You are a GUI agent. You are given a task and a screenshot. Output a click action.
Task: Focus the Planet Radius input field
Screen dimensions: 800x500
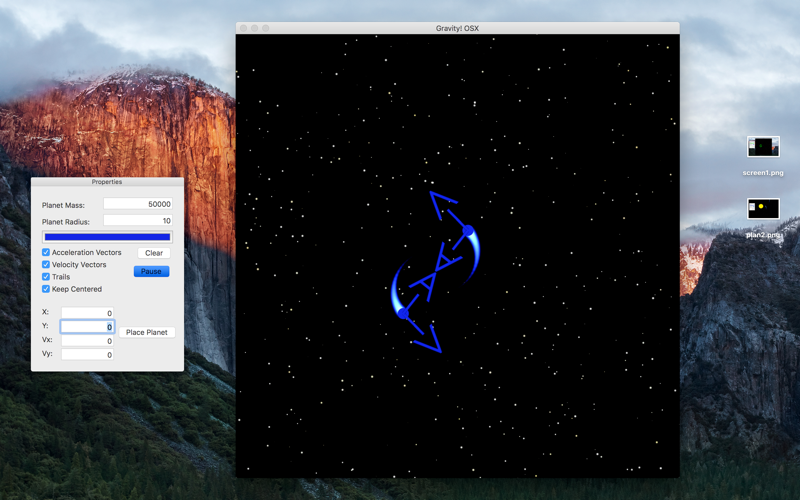(x=138, y=220)
